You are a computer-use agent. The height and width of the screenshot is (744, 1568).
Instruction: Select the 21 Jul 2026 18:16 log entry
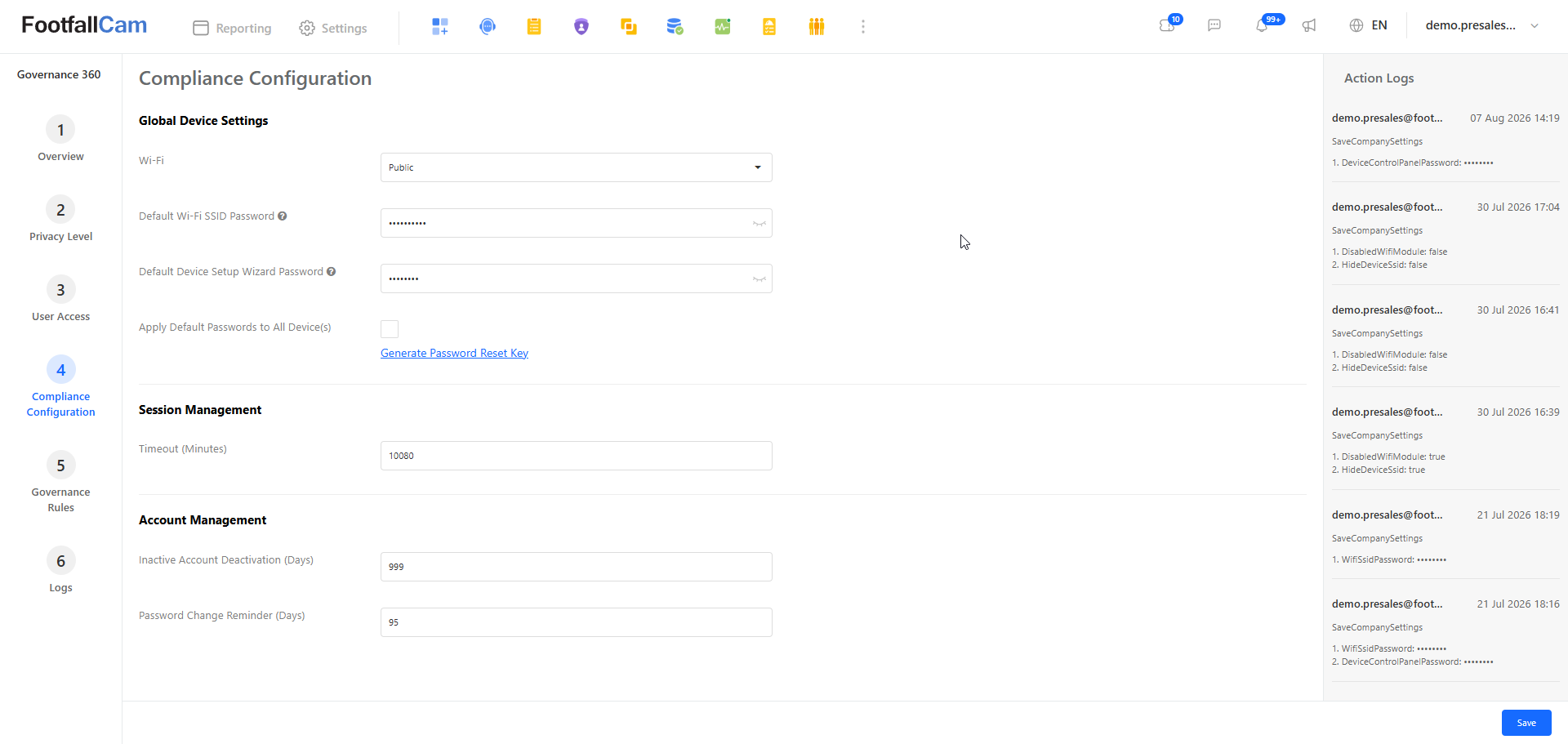(x=1445, y=632)
